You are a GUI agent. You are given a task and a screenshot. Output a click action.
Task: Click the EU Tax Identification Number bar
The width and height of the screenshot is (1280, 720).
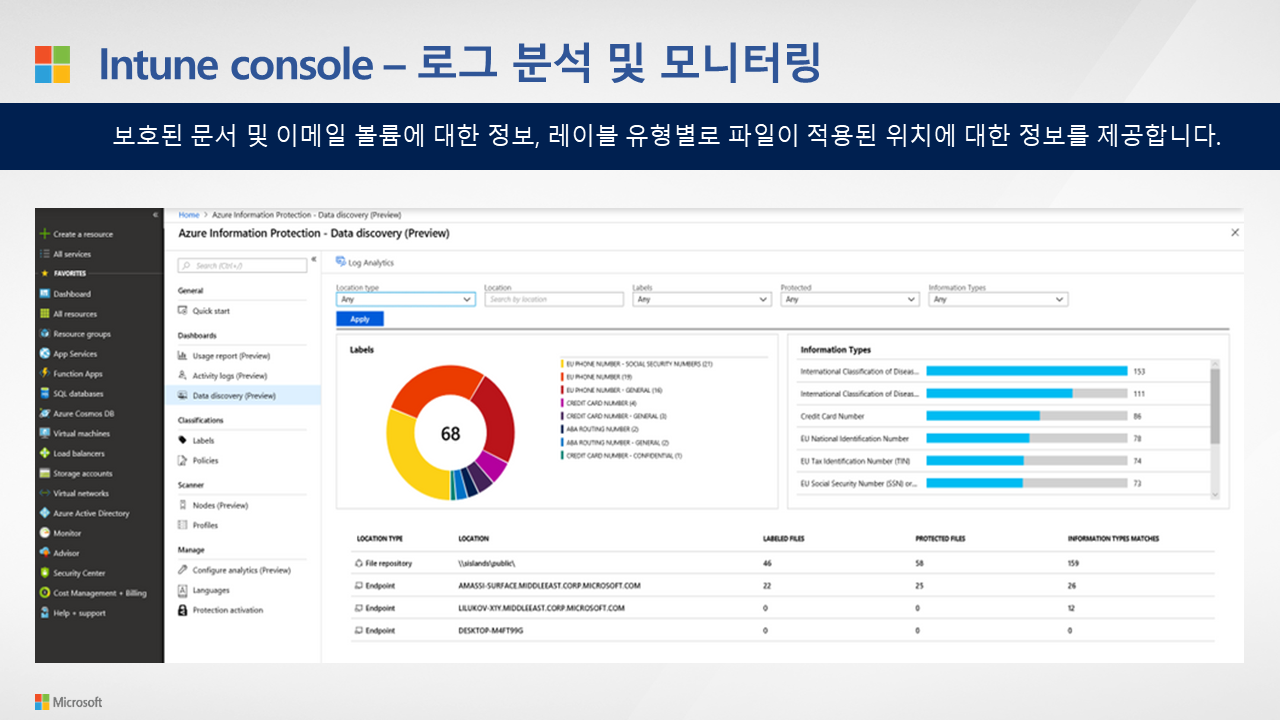[1027, 461]
